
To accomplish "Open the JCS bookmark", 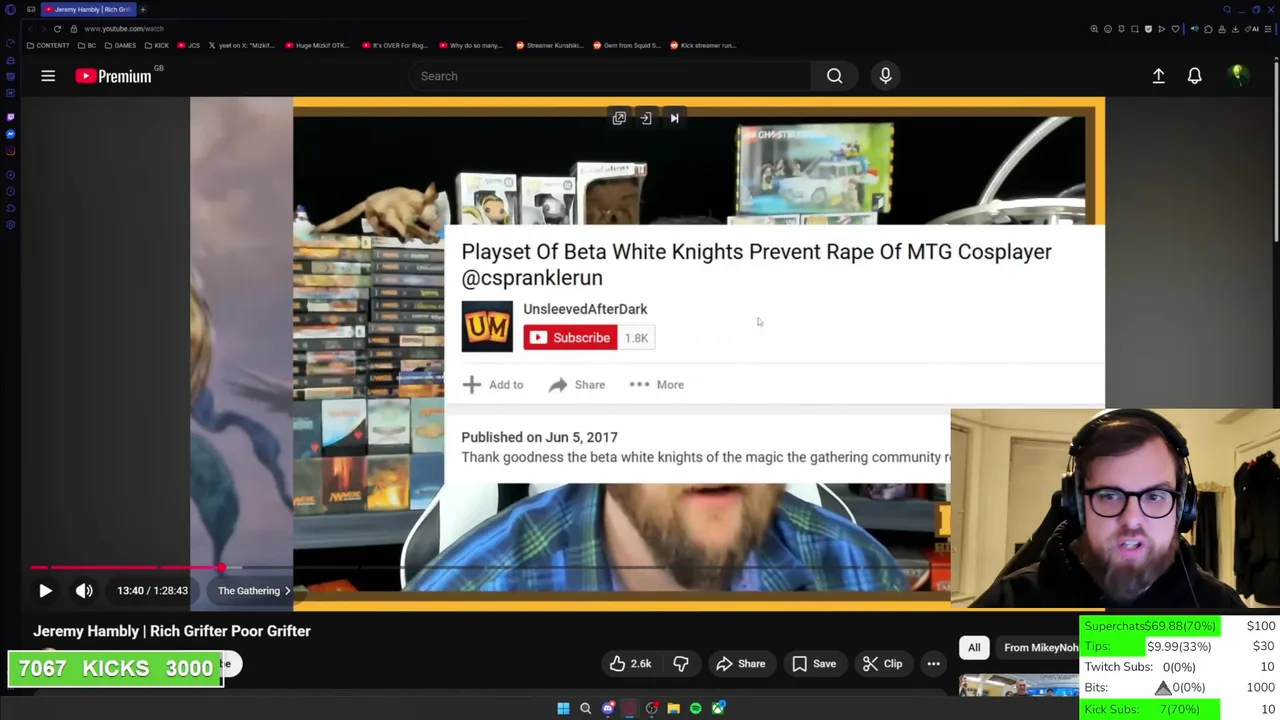I will point(189,45).
